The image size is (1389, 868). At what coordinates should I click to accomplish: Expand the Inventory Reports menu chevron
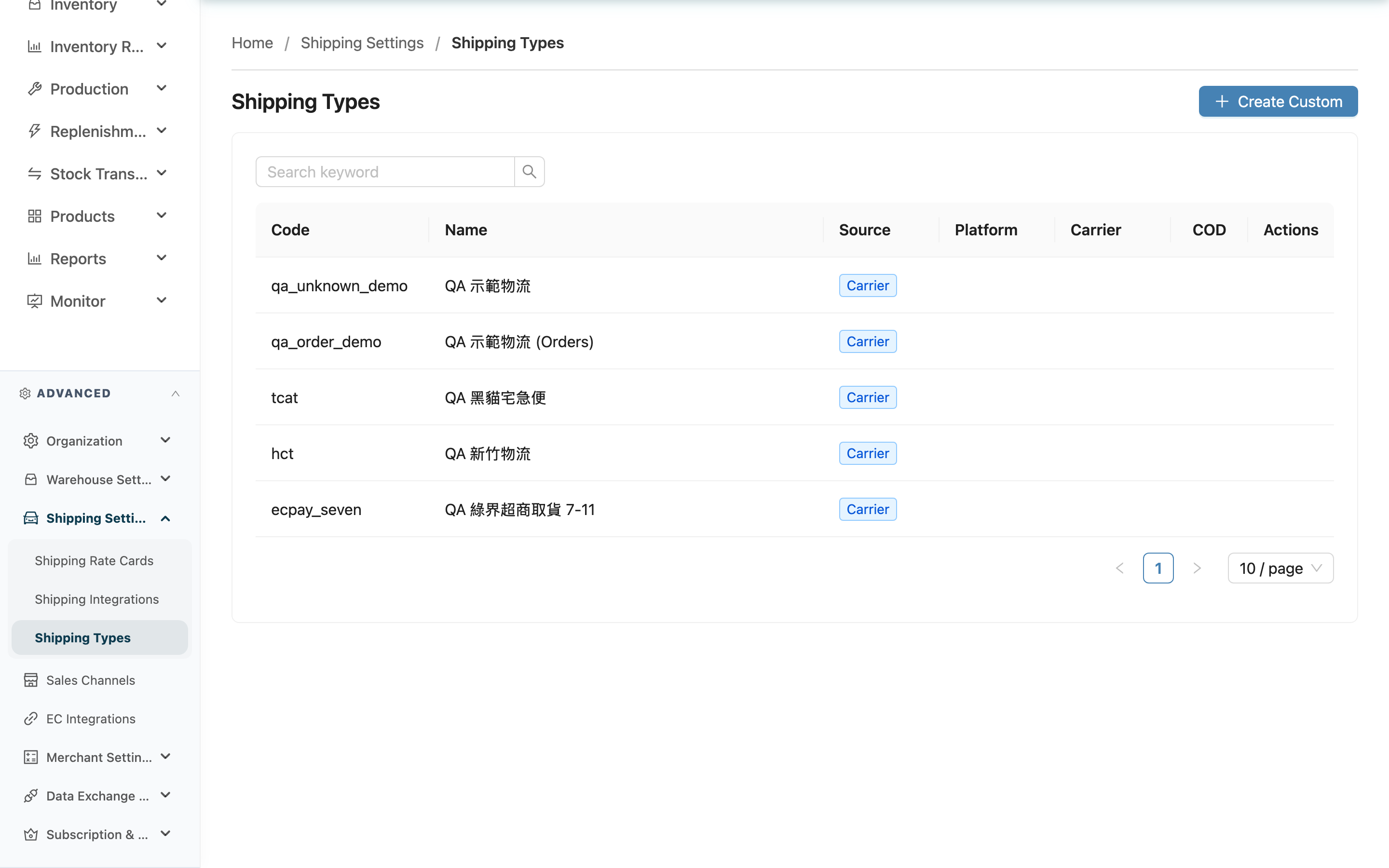(x=162, y=45)
